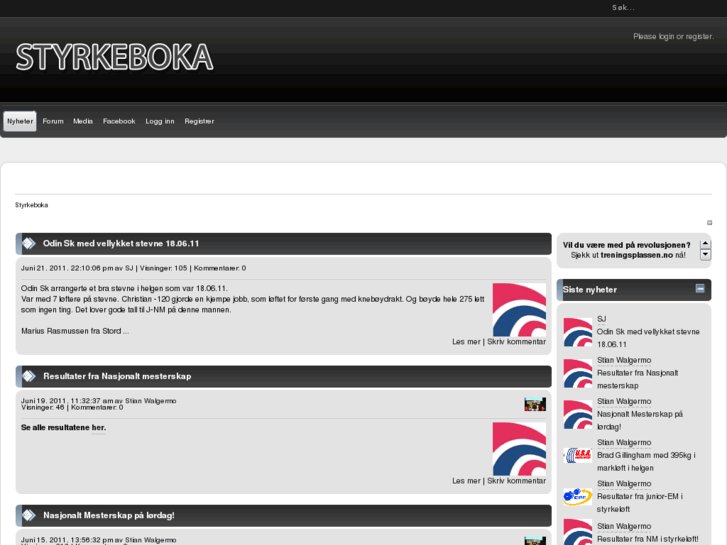Screen dimensions: 727x545
Task: Click Les mer under Odin Sk article
Action: pos(466,342)
